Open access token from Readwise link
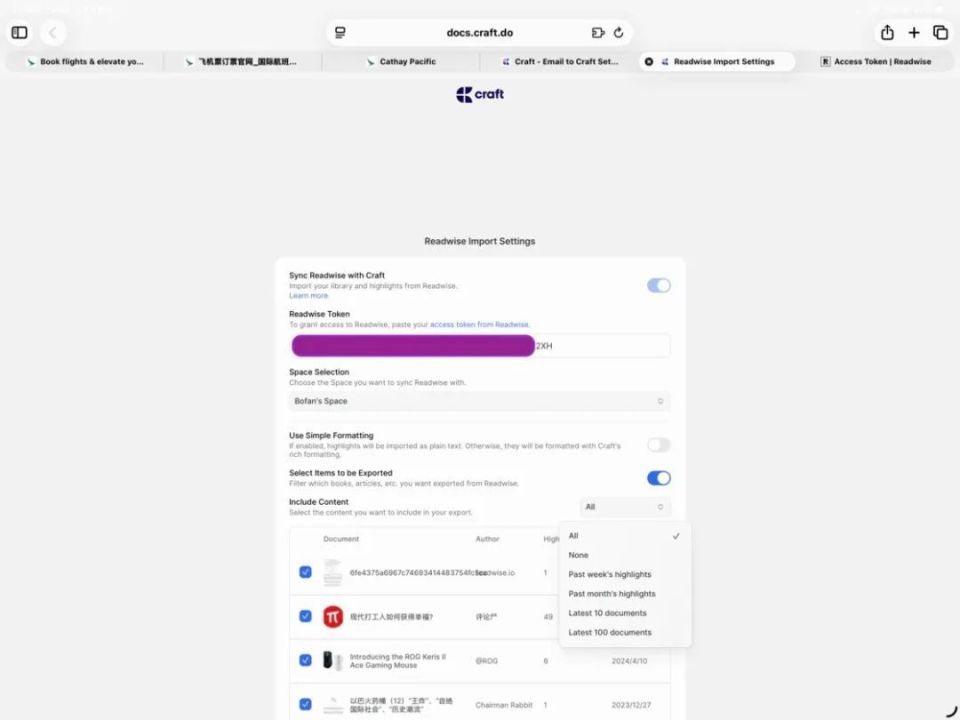This screenshot has width=960, height=720. [x=479, y=324]
